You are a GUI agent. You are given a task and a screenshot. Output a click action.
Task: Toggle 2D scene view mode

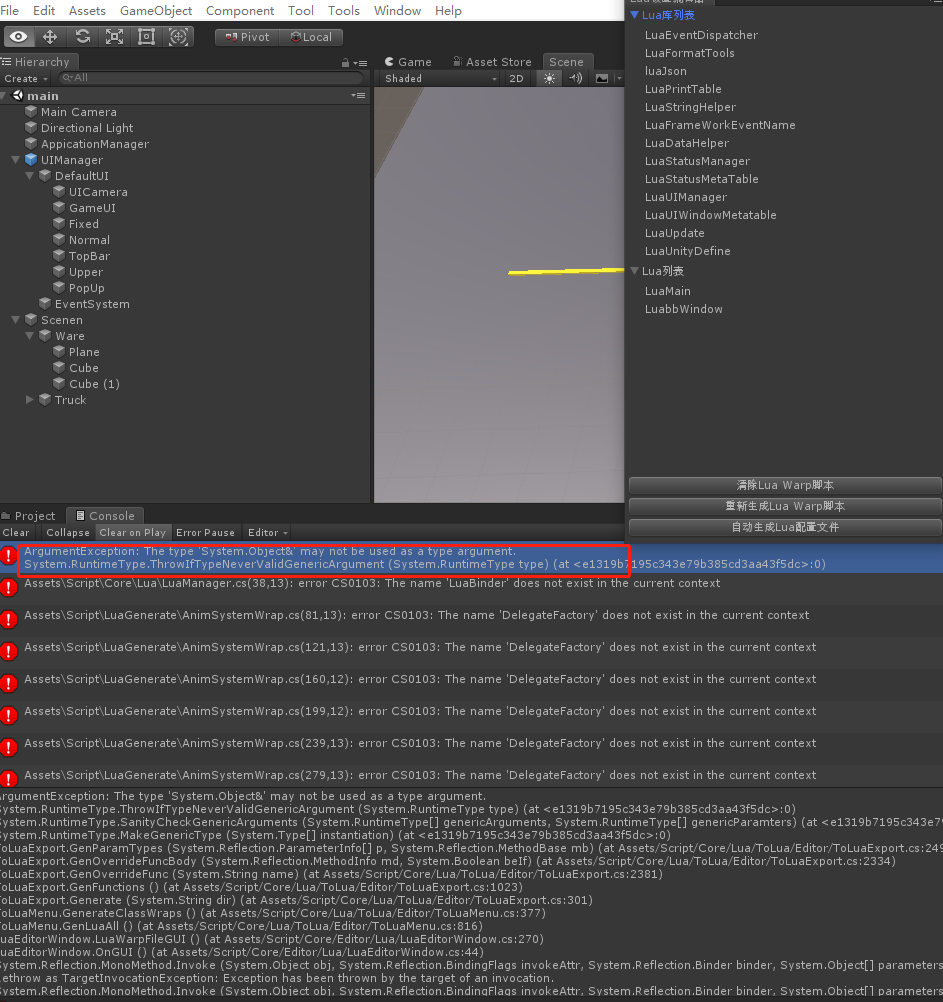[x=516, y=78]
